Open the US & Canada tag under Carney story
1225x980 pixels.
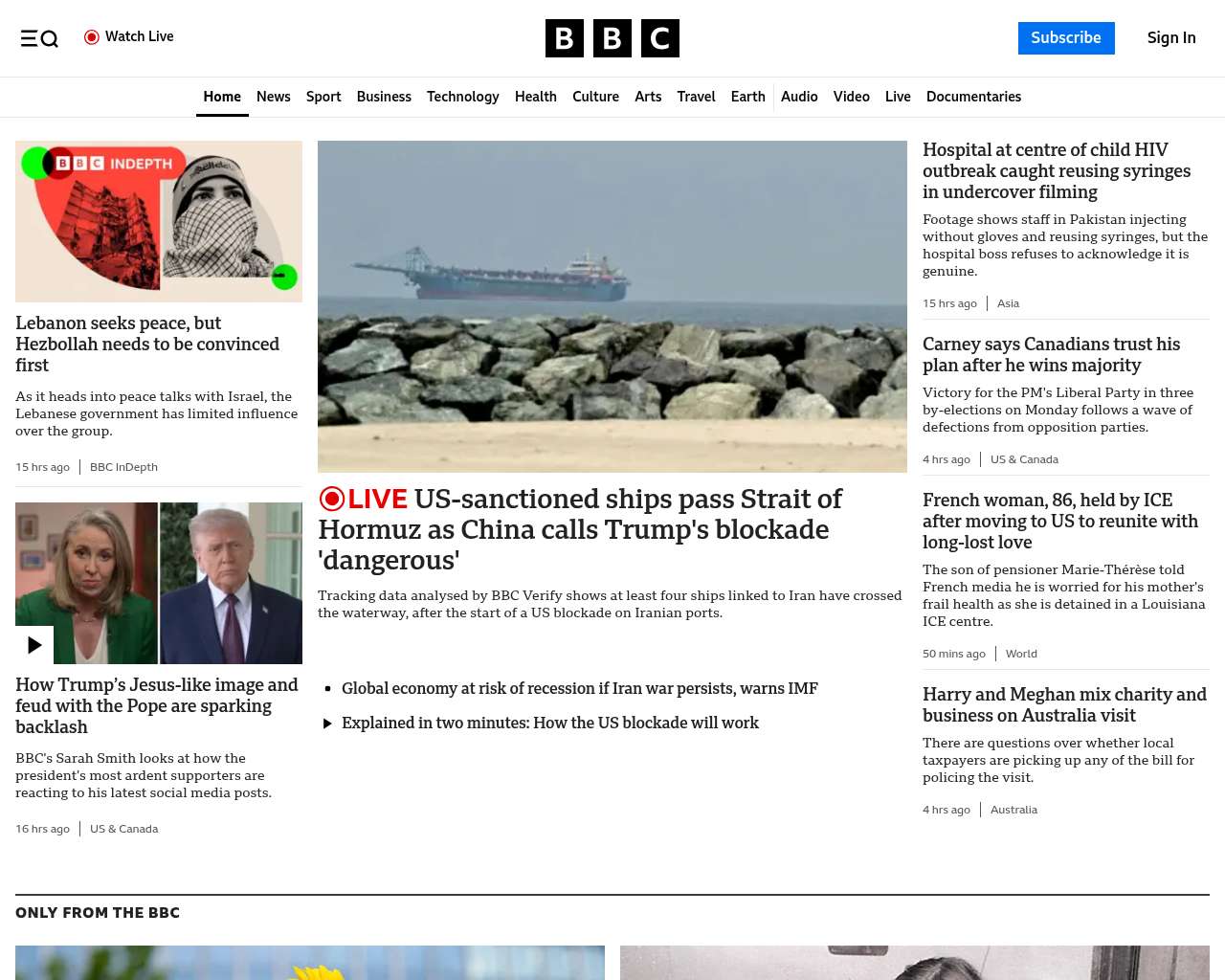tap(1024, 459)
